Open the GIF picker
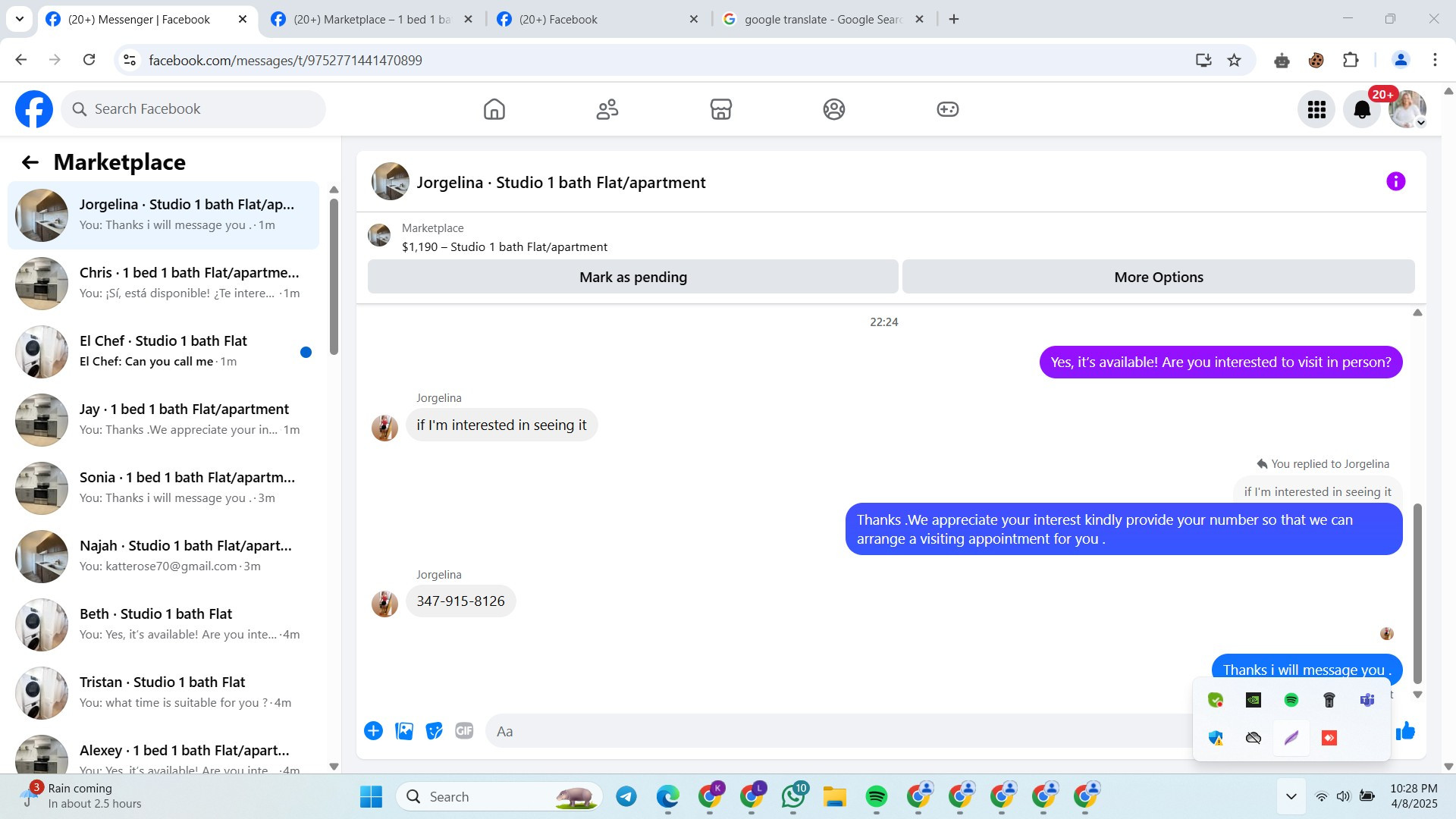 (464, 731)
